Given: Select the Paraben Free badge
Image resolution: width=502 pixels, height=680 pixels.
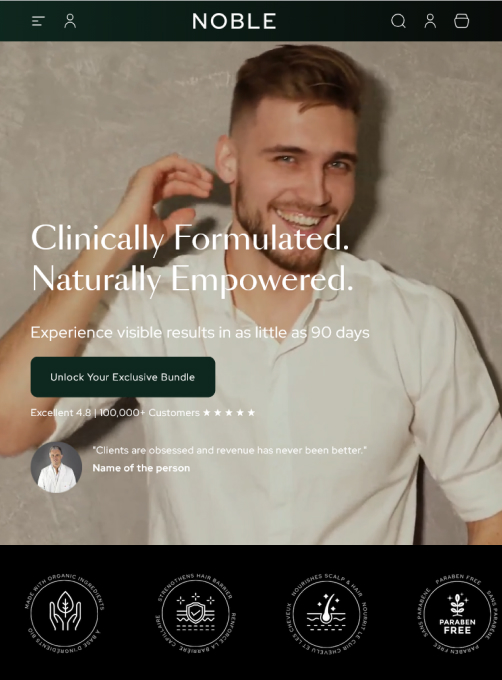Looking at the screenshot, I should tap(457, 613).
